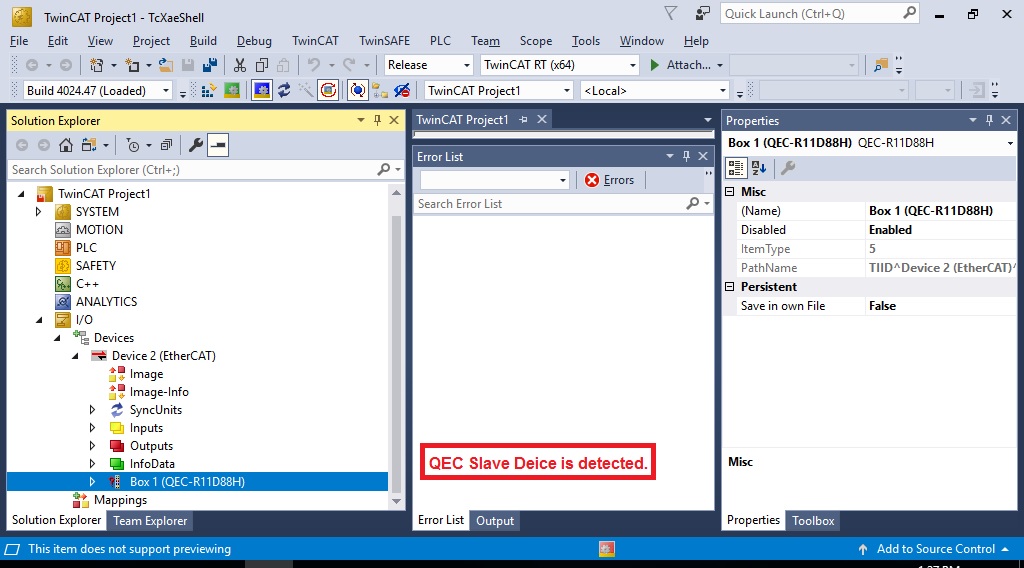Select the SAFETY tree item

point(95,266)
